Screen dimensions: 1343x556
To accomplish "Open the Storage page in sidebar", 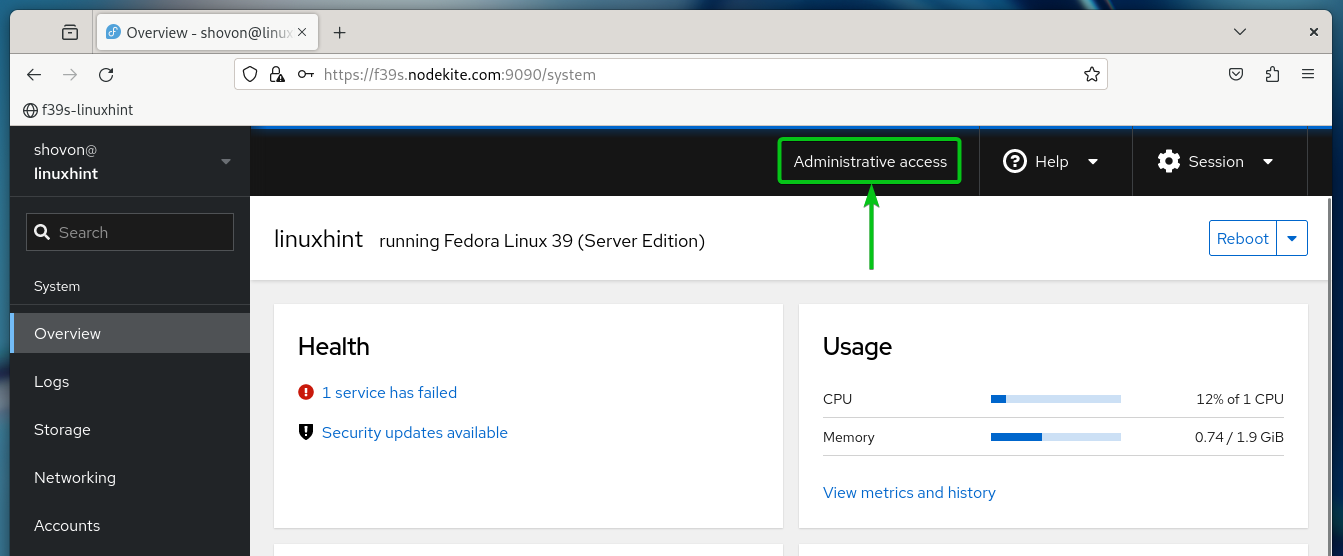I will point(130,429).
